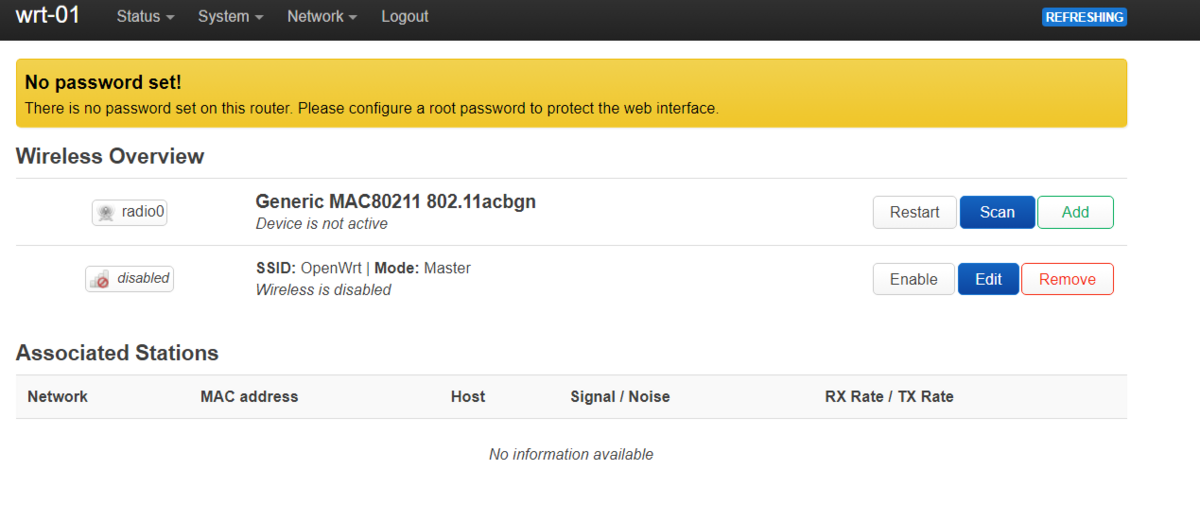The height and width of the screenshot is (505, 1200).
Task: Go to wrt-01 hostname home link
Action: (x=48, y=16)
